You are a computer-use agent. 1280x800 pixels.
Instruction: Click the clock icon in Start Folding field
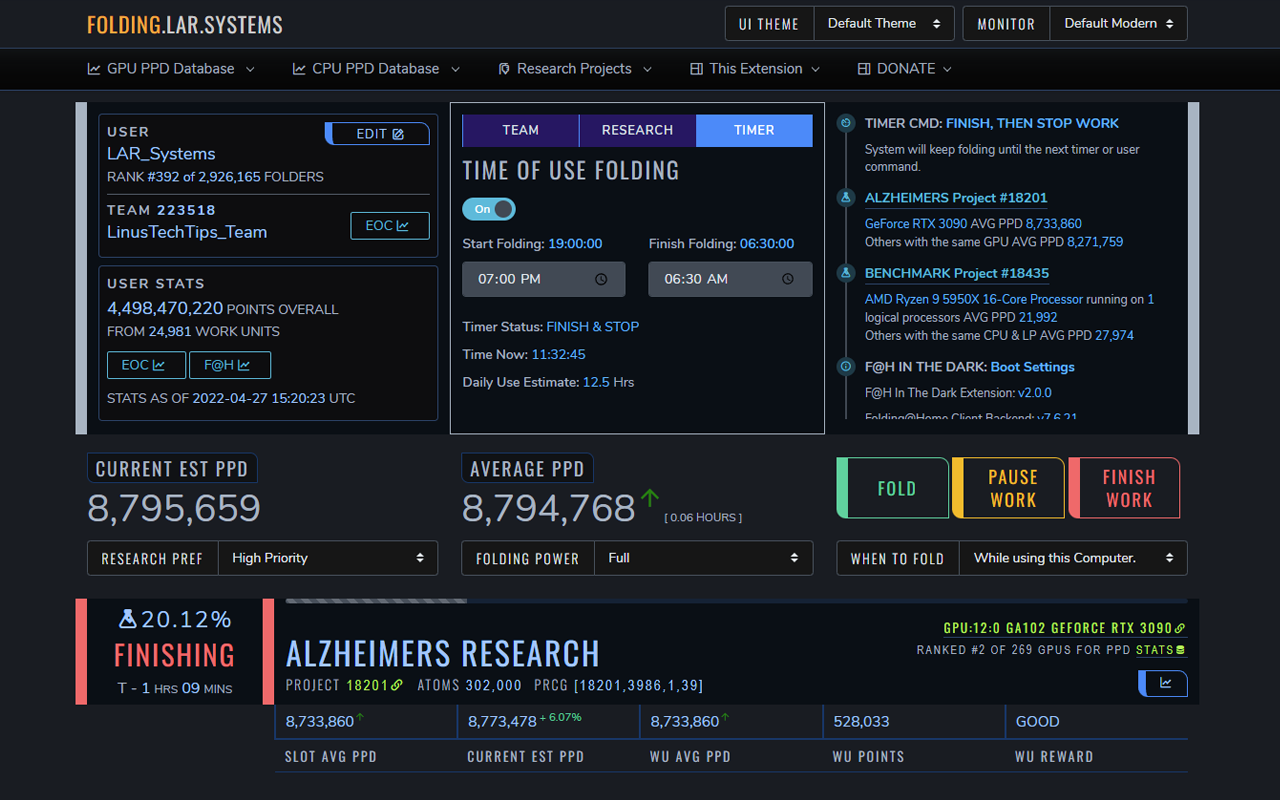601,280
